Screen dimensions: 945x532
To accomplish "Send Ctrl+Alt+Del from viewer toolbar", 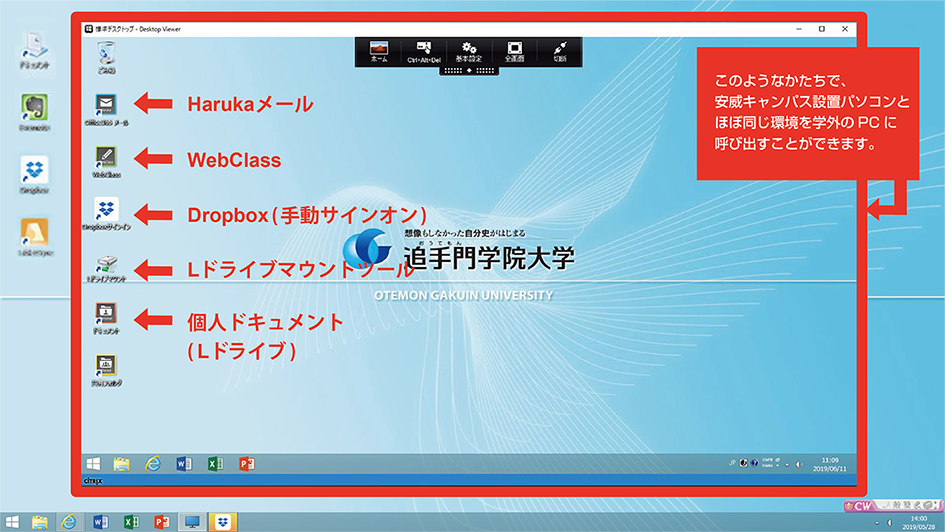I will [x=424, y=52].
